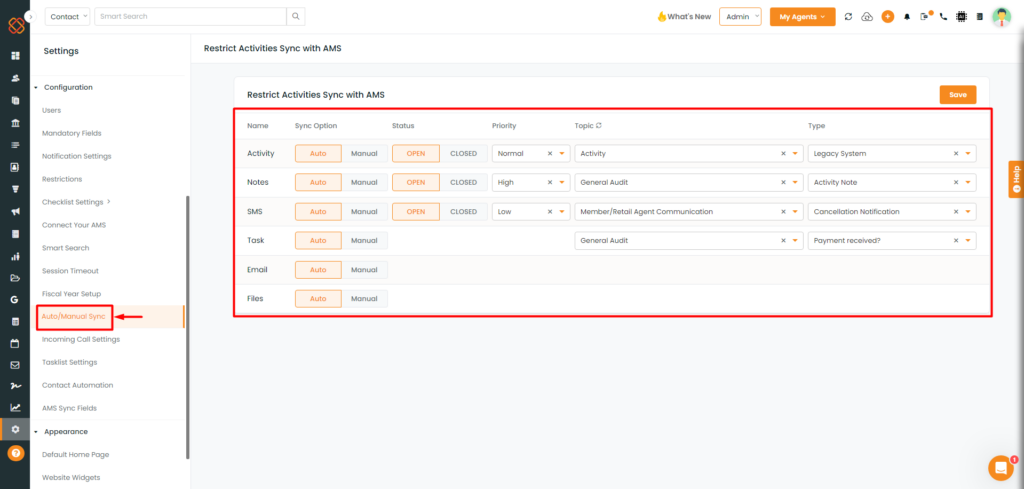Image resolution: width=1024 pixels, height=489 pixels.
Task: Open Notification Settings
Action: point(76,156)
